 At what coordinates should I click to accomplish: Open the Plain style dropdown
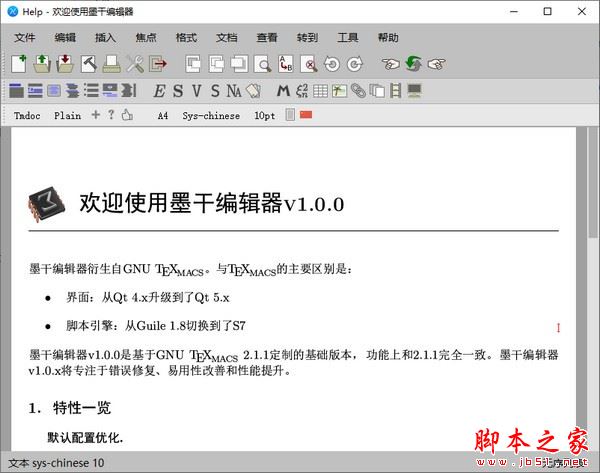(67, 116)
